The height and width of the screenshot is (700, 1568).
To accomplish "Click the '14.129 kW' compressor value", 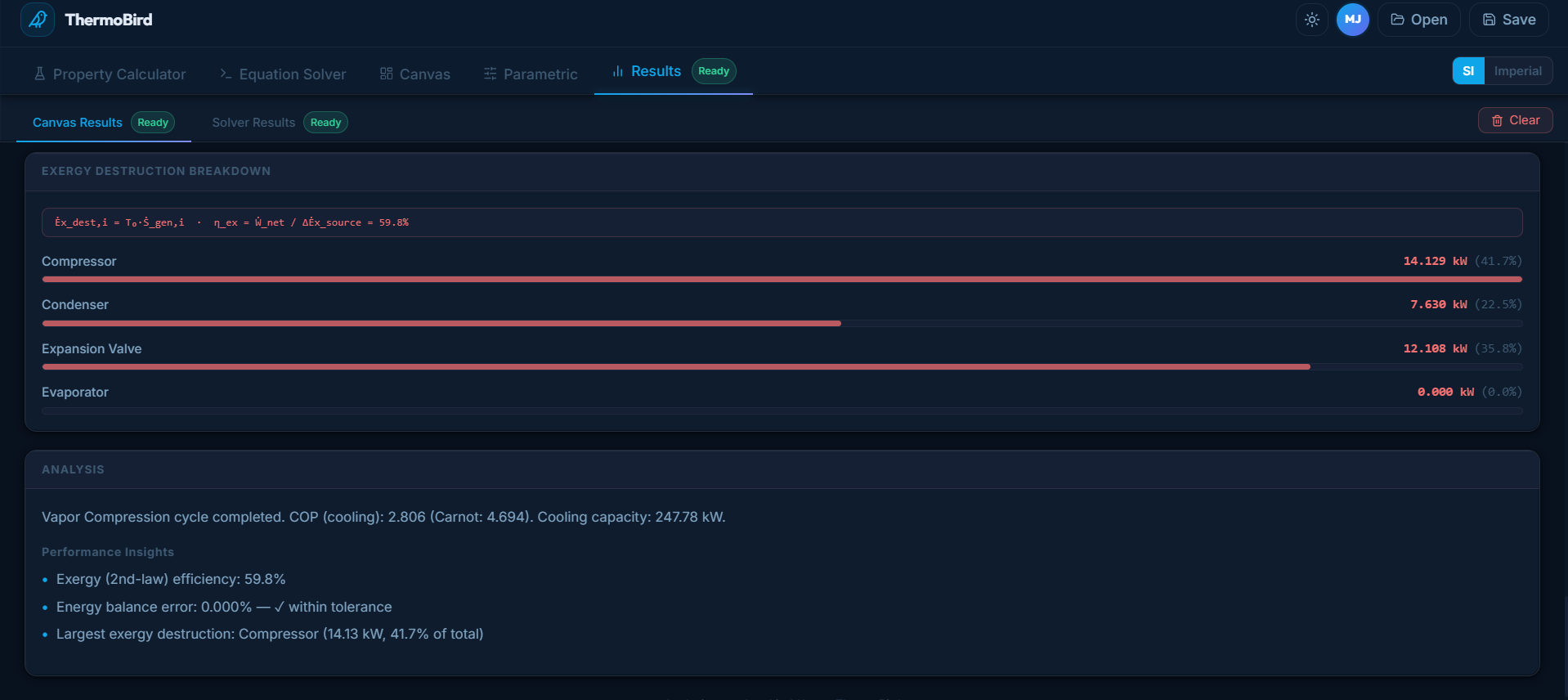I will coord(1435,262).
